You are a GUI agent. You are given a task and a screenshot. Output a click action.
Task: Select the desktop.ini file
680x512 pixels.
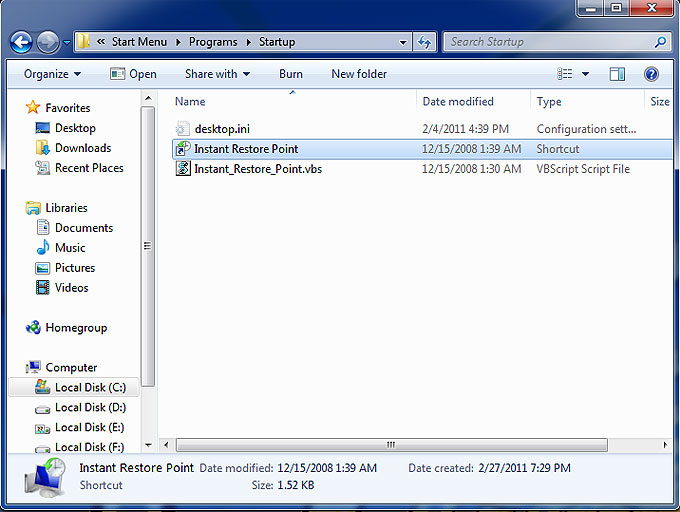[x=223, y=129]
